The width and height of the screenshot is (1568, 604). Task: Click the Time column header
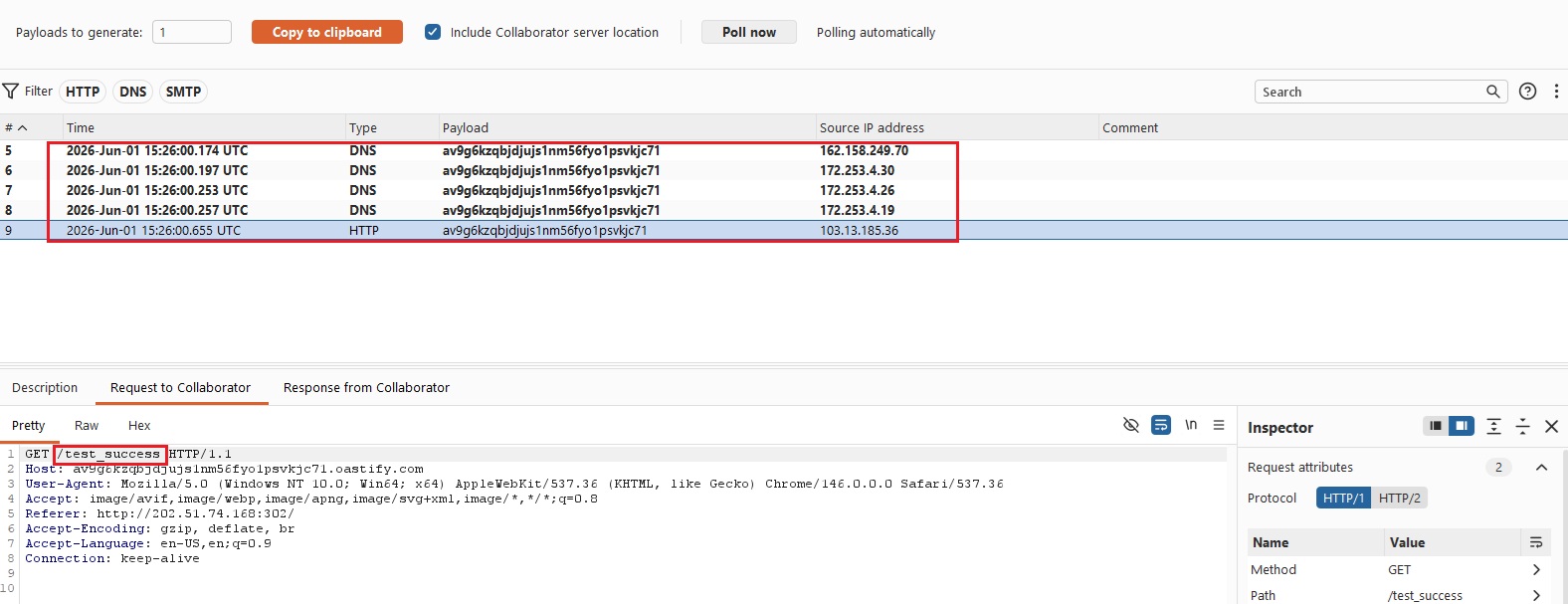tap(204, 127)
